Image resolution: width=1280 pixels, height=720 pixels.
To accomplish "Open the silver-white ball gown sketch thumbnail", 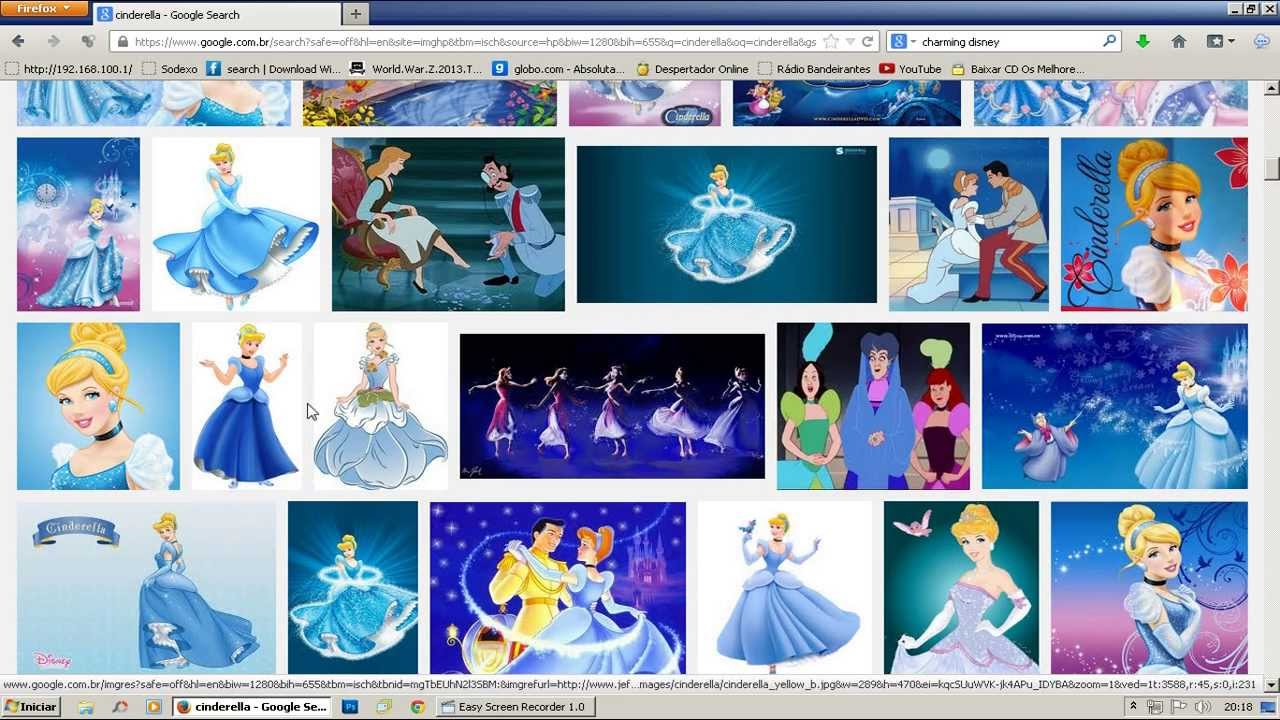I will click(x=380, y=406).
